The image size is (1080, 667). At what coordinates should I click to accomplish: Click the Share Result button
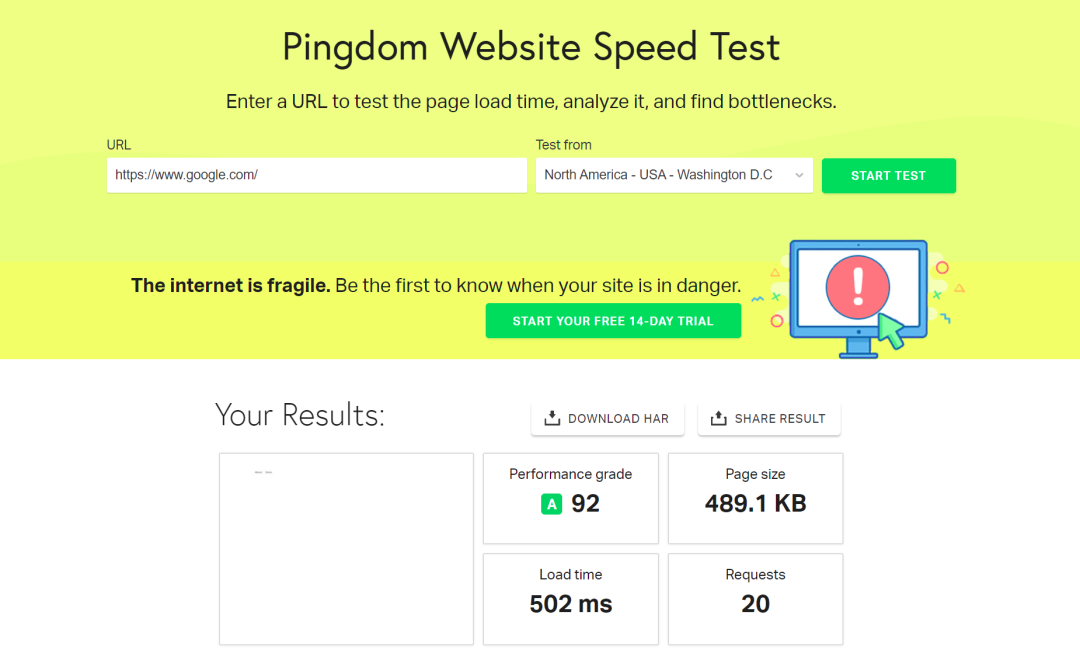(x=769, y=418)
